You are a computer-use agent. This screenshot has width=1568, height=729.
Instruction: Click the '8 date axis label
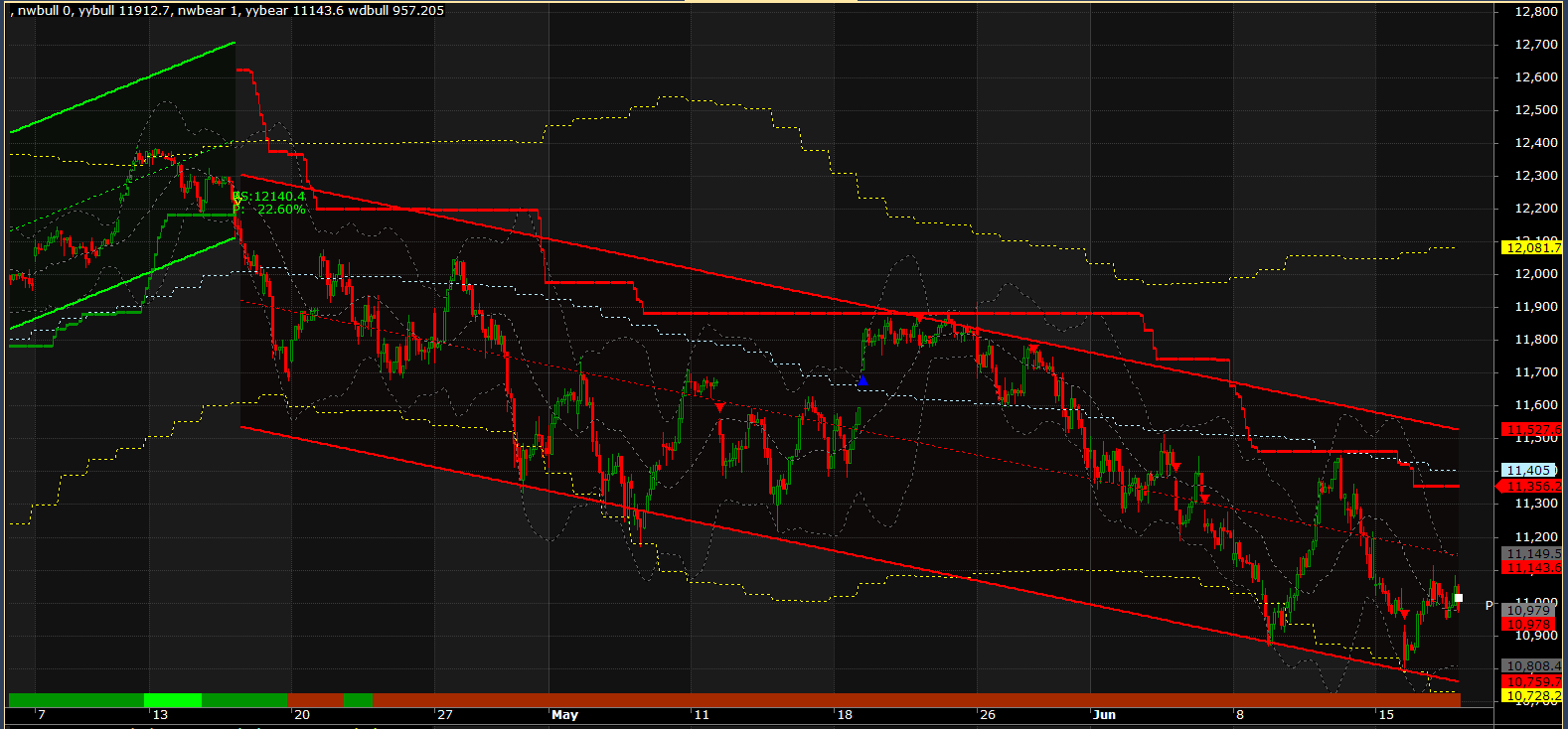pos(1238,715)
